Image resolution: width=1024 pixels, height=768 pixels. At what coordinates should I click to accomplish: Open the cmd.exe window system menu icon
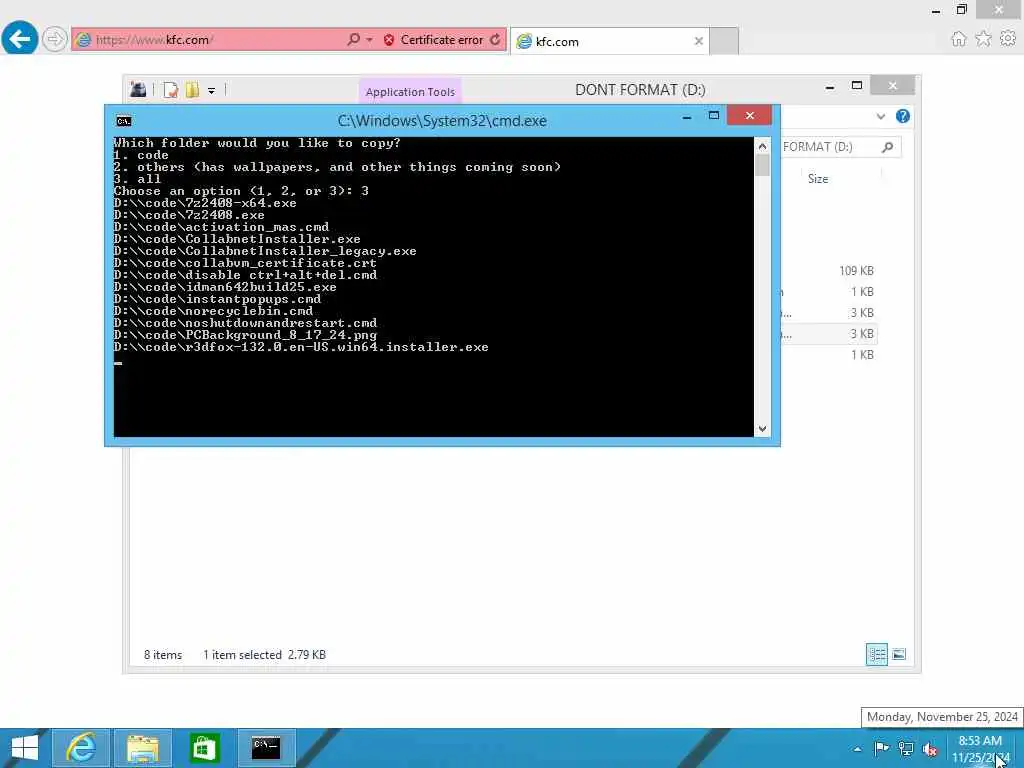(123, 121)
